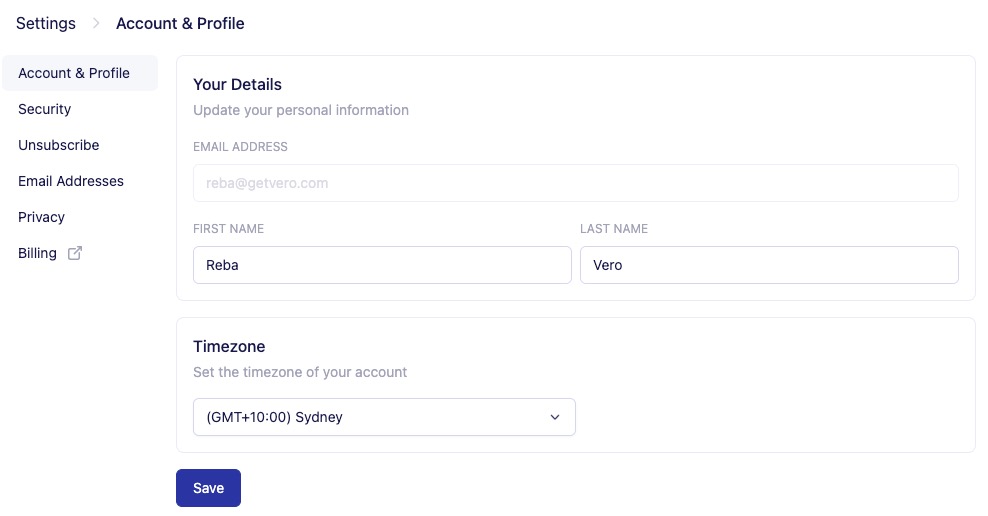Navigate to Email Addresses settings
The height and width of the screenshot is (516, 988).
pos(71,181)
